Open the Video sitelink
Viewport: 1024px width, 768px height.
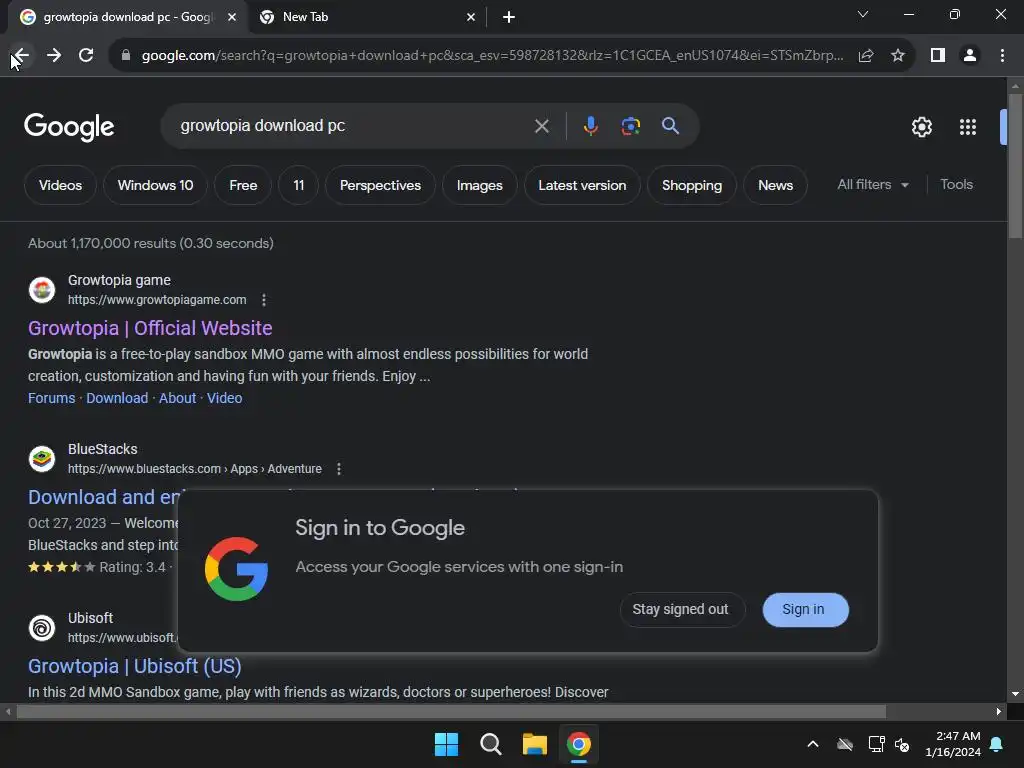coord(225,398)
